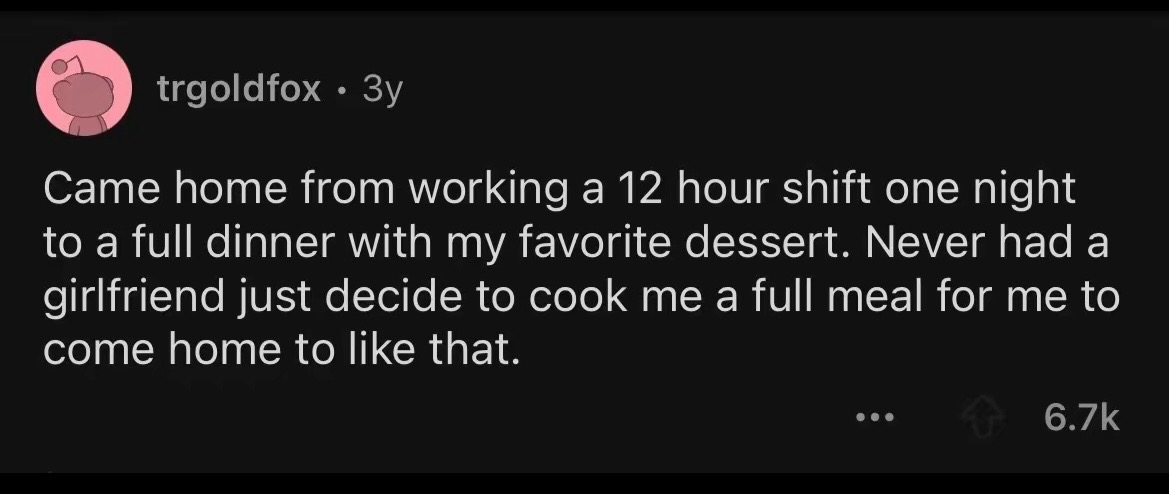
Task: Click the 6.7k vote count
Action: (x=1082, y=415)
